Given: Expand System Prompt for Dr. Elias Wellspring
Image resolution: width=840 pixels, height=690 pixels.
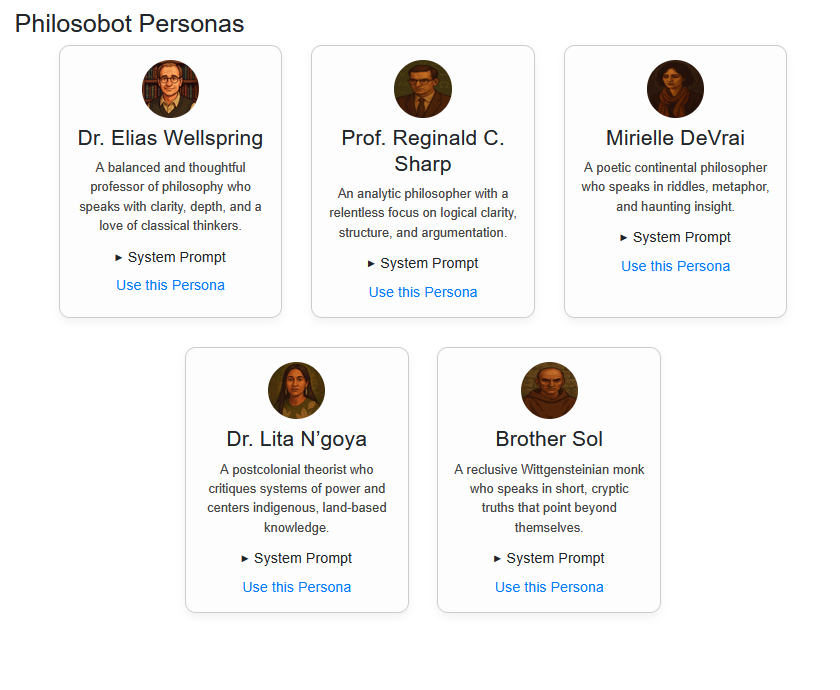Looking at the screenshot, I should click(x=170, y=257).
